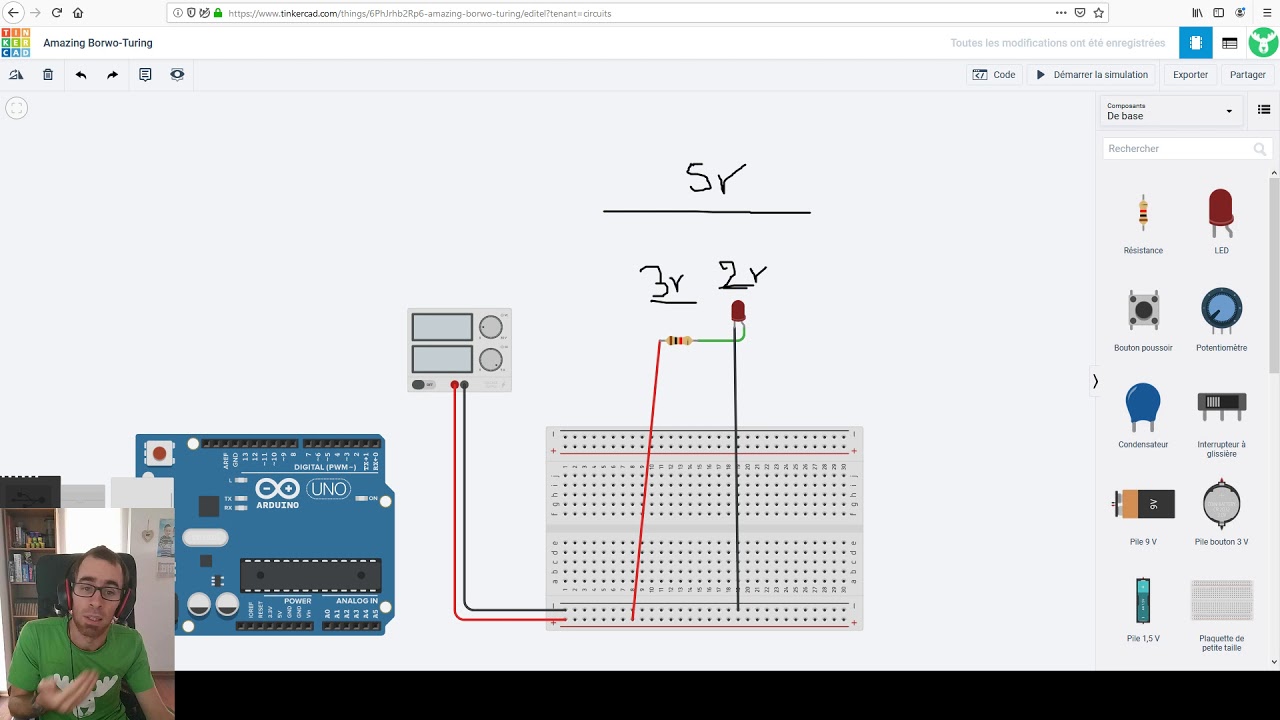The image size is (1280, 720).
Task: Open the tracking protection shield icon
Action: [x=191, y=13]
